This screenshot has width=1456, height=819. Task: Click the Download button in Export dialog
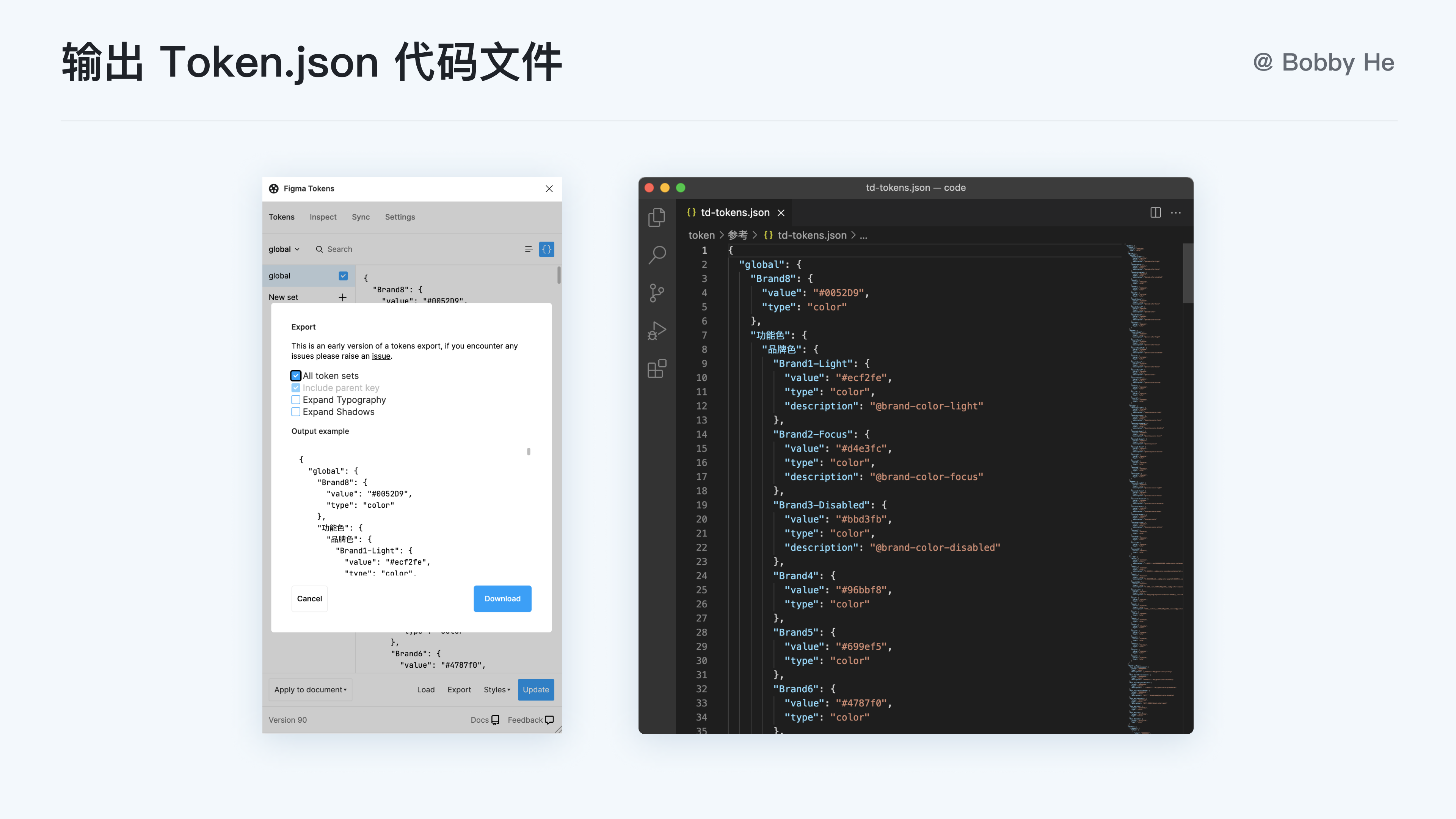[502, 599]
